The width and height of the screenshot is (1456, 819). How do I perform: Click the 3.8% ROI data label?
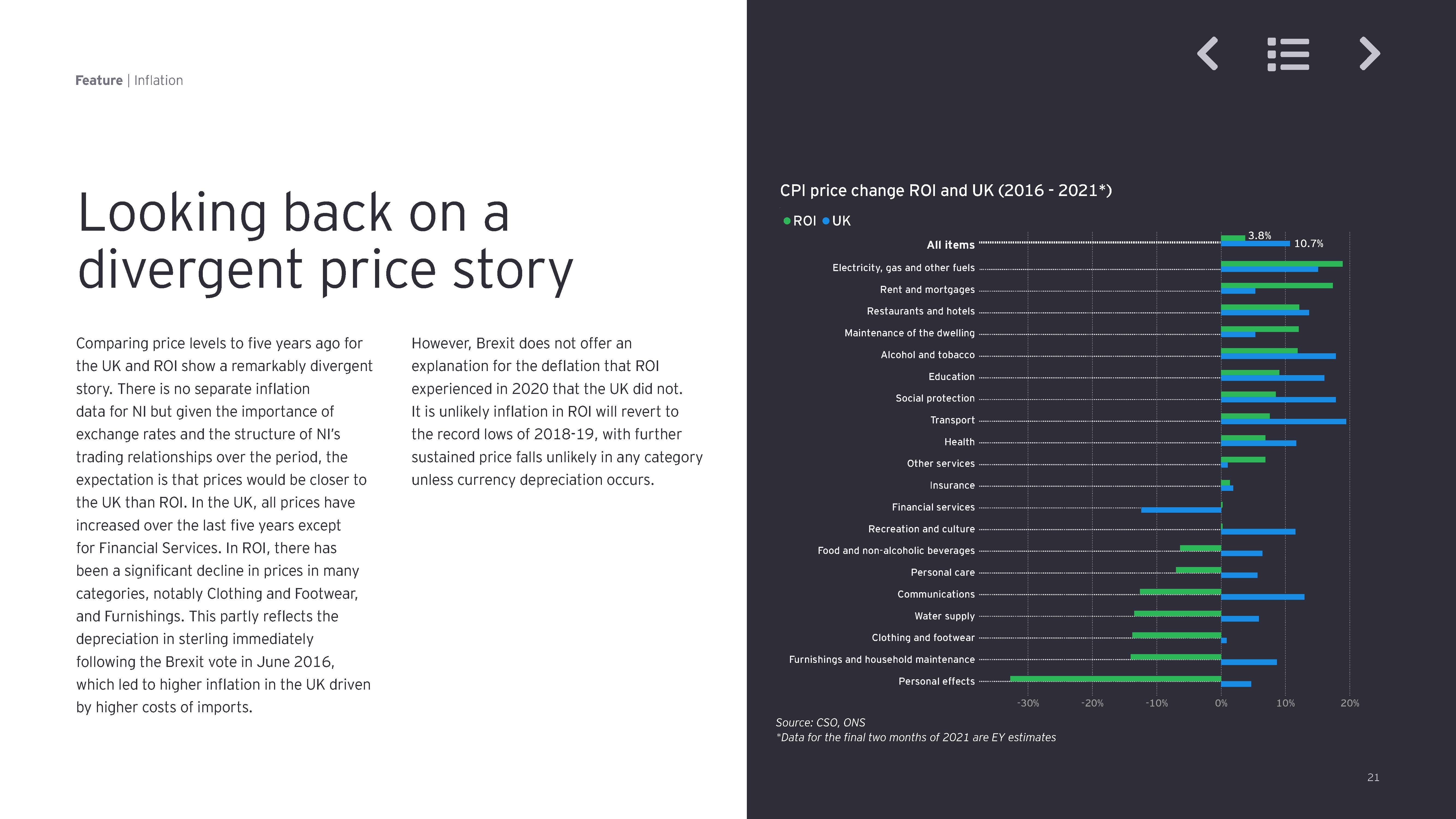1259,236
